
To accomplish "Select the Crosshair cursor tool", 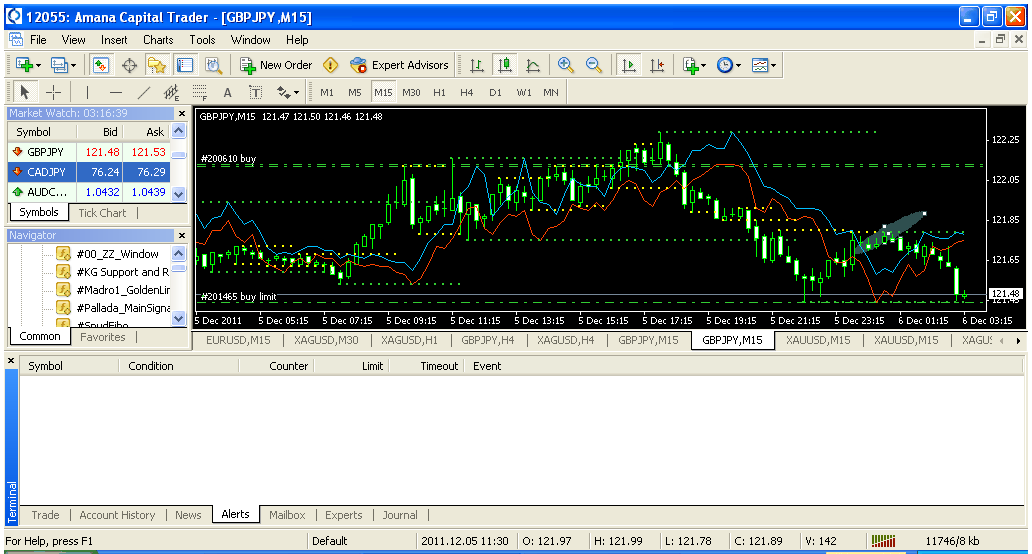I will coord(54,92).
